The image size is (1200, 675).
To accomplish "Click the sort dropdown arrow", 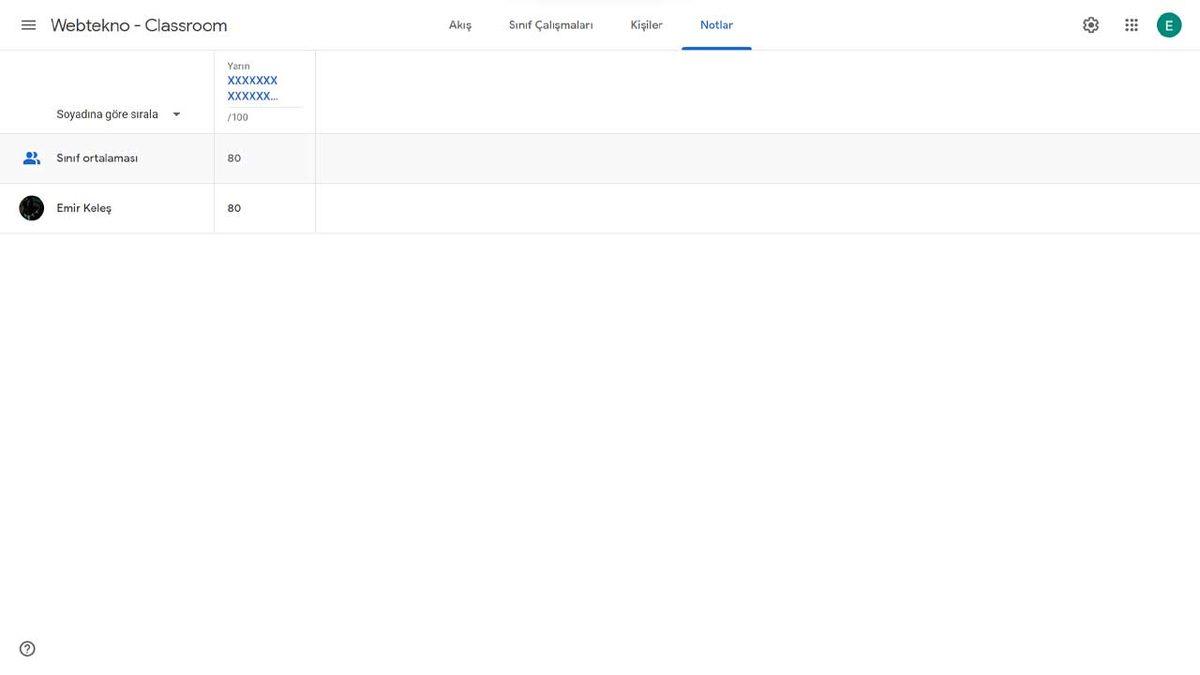I will [177, 114].
